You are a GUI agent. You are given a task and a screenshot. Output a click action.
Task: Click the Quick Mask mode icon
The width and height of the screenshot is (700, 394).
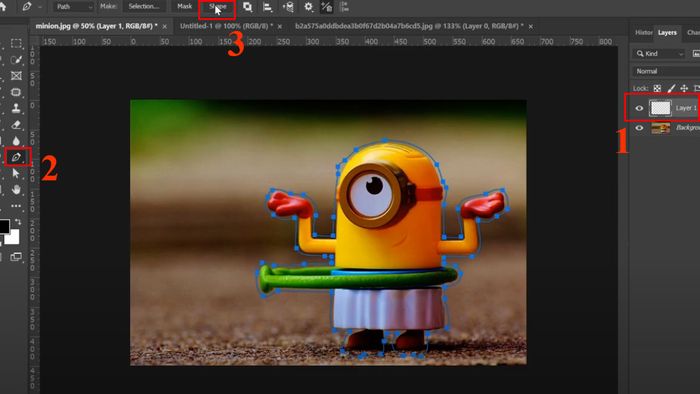tap(16, 257)
